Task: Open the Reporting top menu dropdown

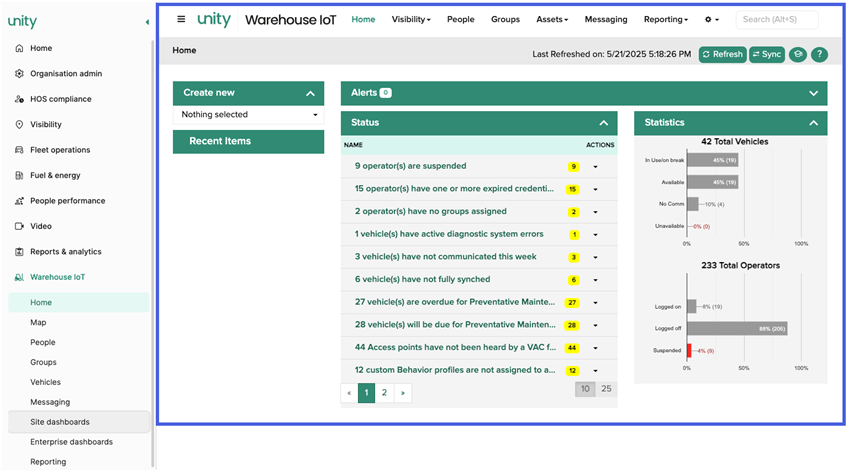Action: (x=666, y=19)
